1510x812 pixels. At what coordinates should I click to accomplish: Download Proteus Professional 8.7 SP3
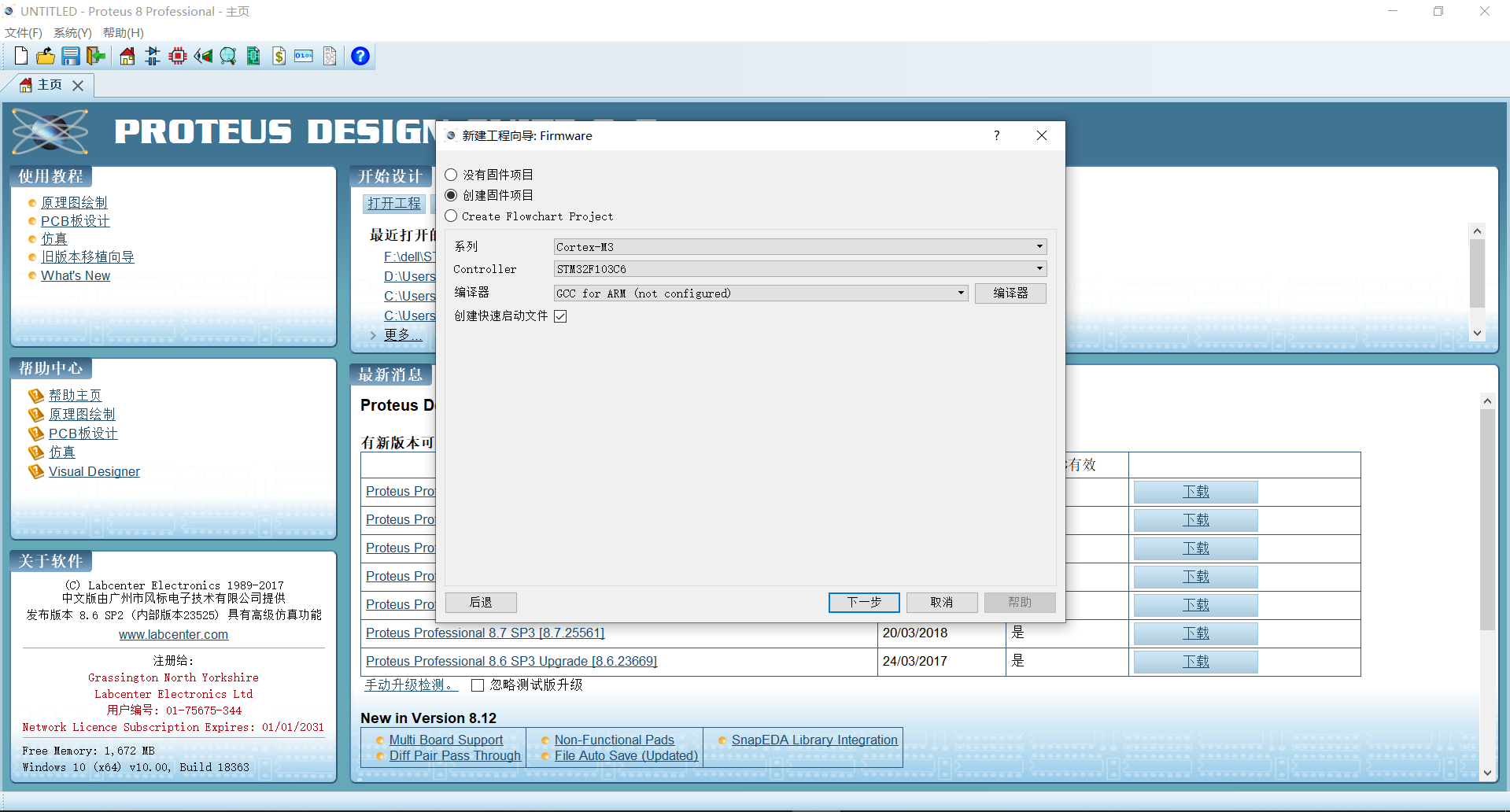(x=1194, y=633)
